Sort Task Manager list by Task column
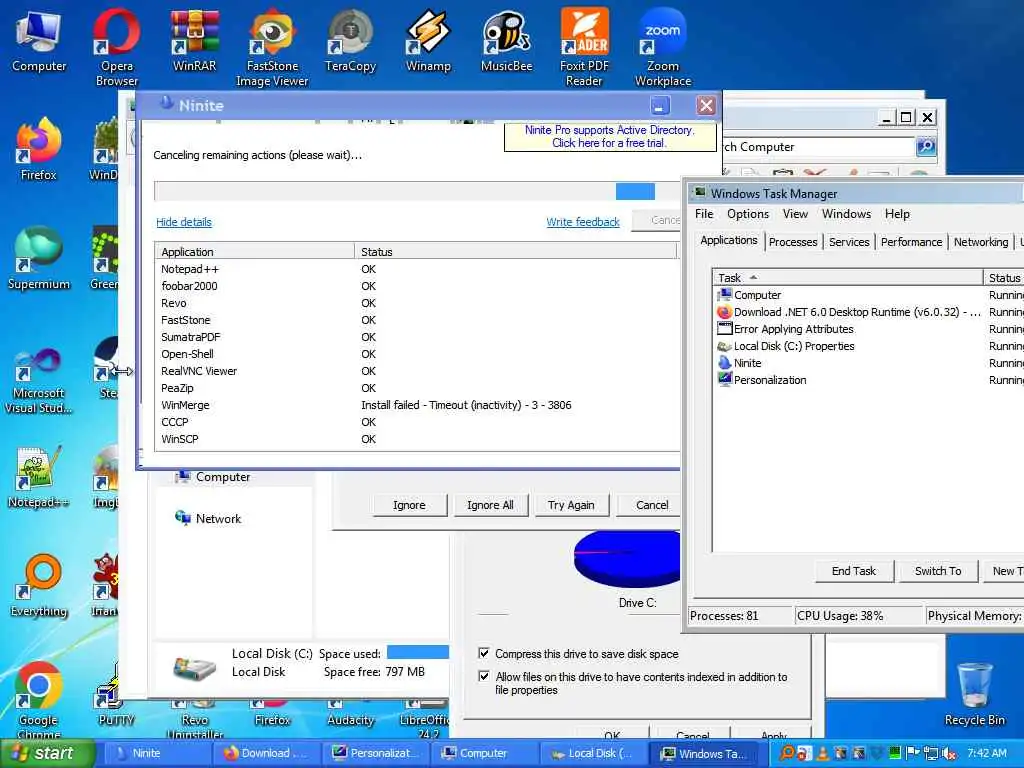Screen dimensions: 1024x768 coord(848,278)
